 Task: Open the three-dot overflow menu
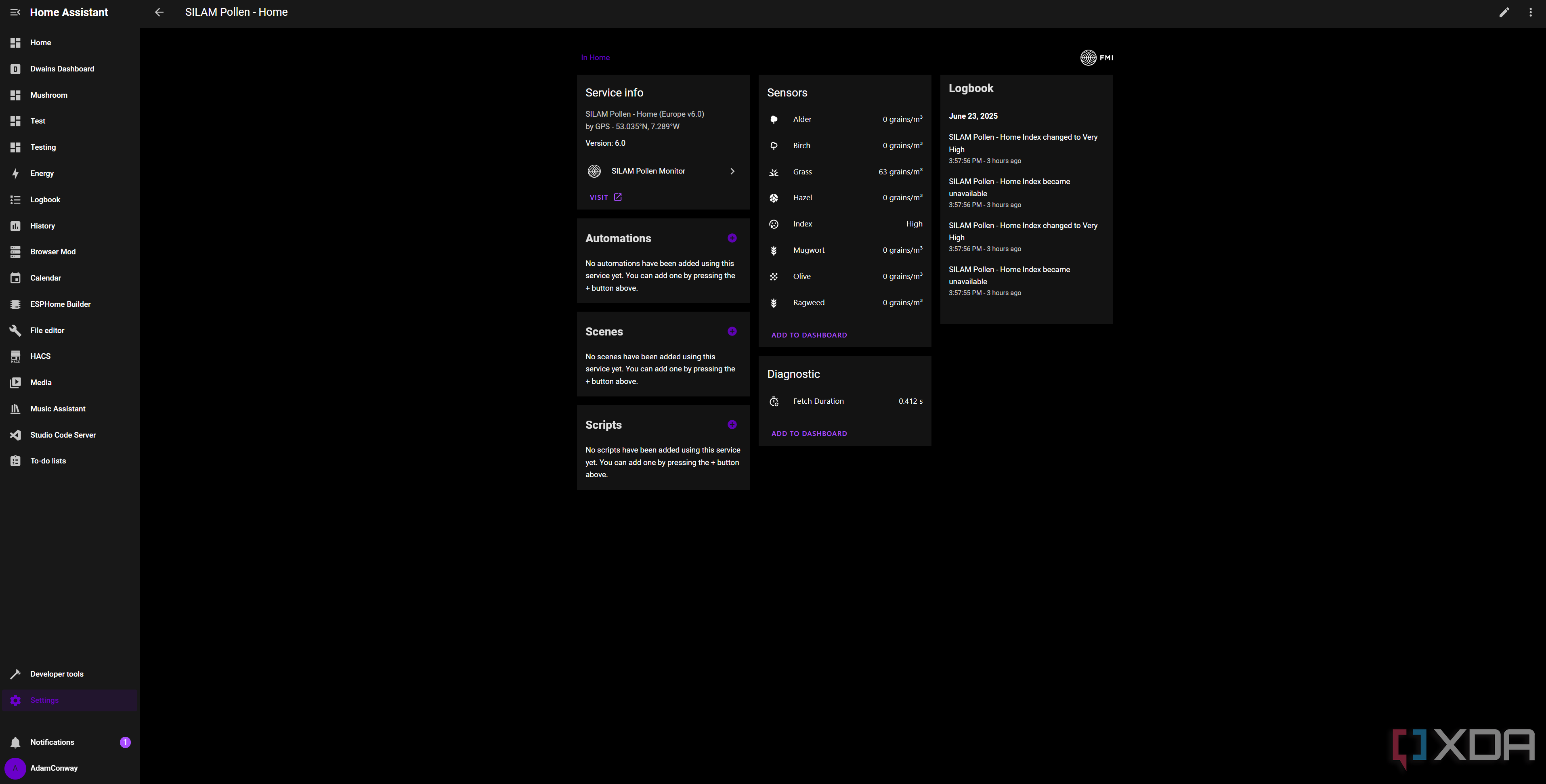click(1530, 12)
